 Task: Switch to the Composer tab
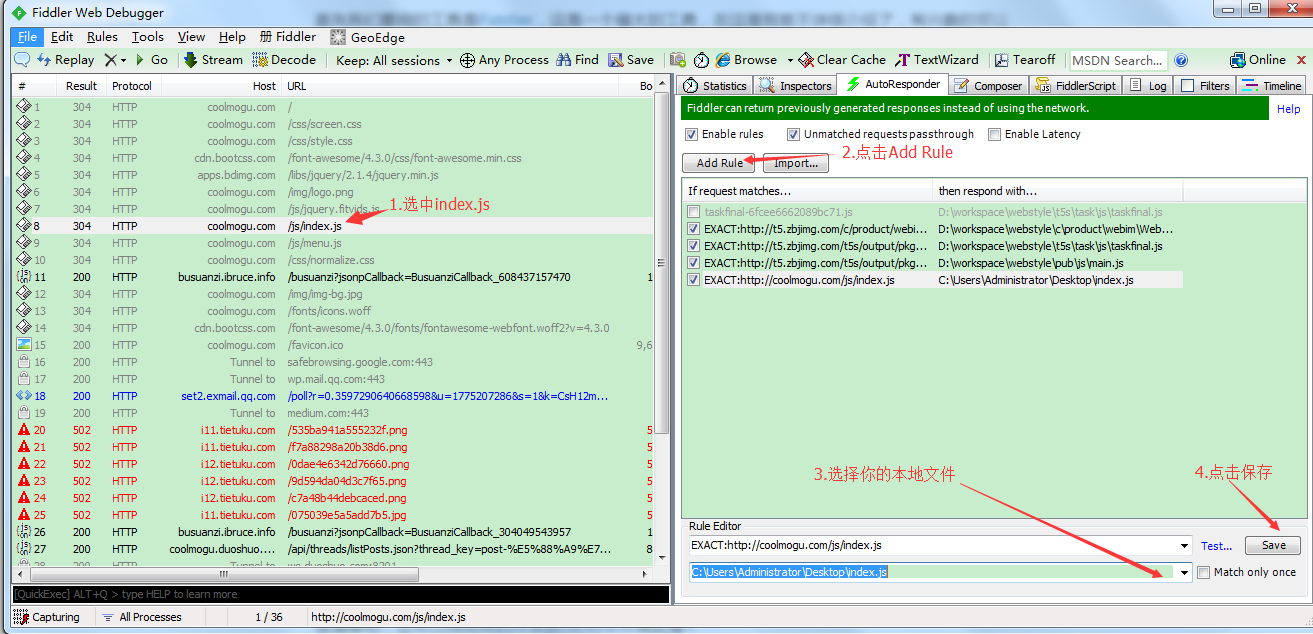(x=988, y=86)
